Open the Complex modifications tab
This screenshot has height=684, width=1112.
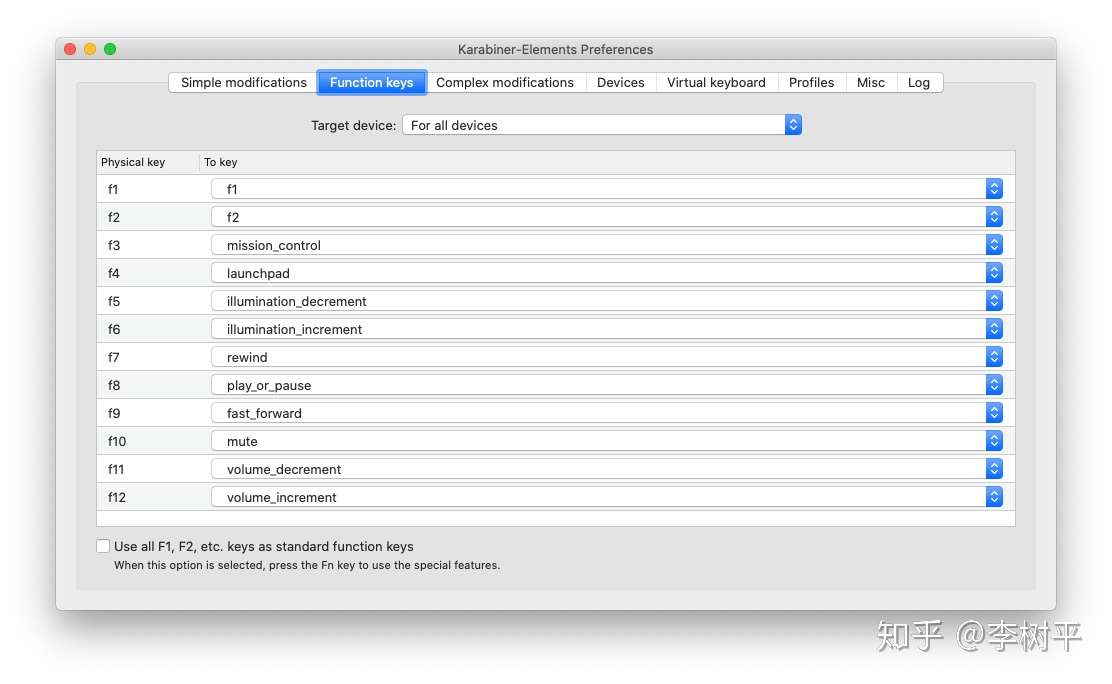(x=506, y=82)
